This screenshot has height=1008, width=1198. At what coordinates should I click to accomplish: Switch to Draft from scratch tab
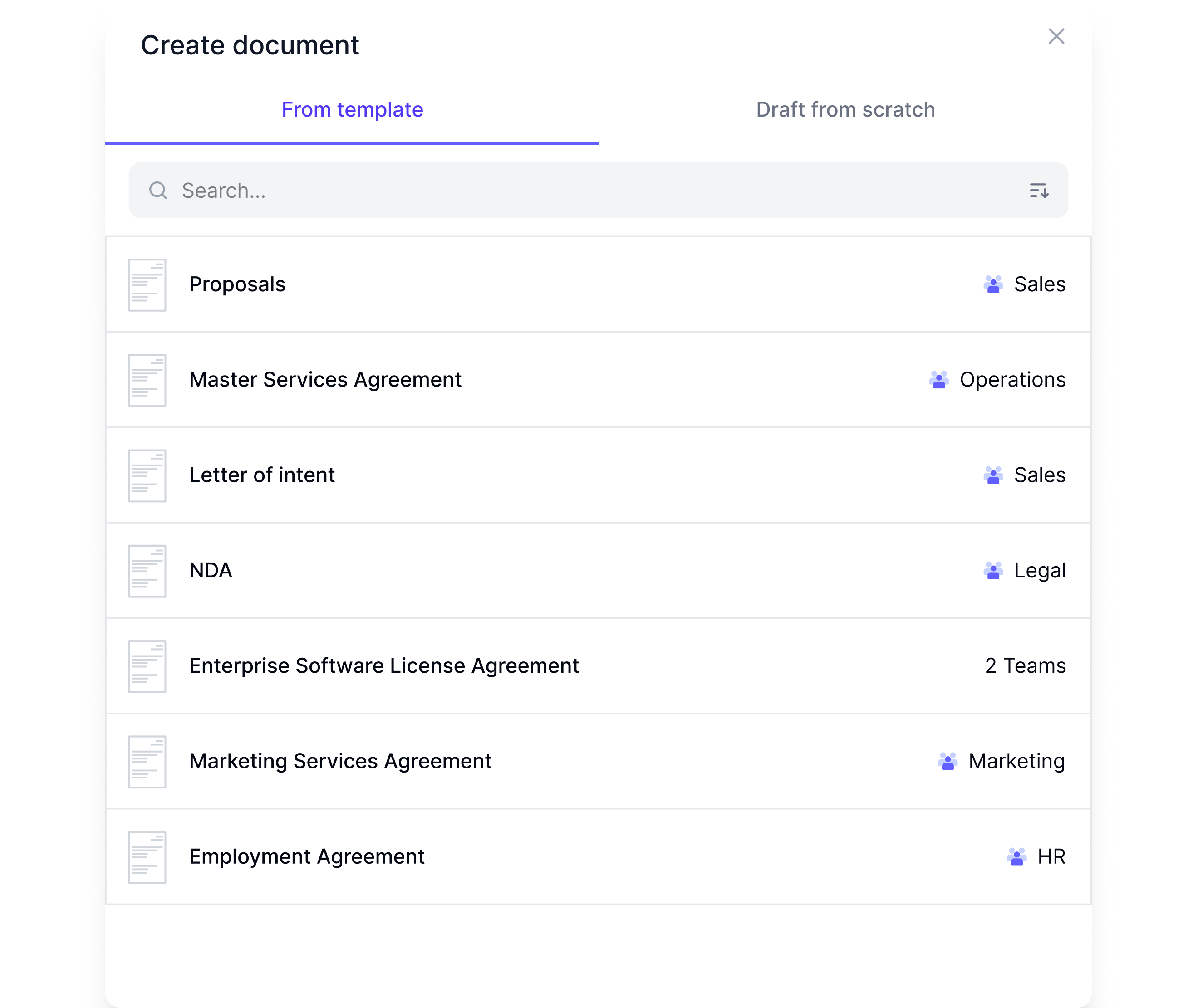coord(845,110)
